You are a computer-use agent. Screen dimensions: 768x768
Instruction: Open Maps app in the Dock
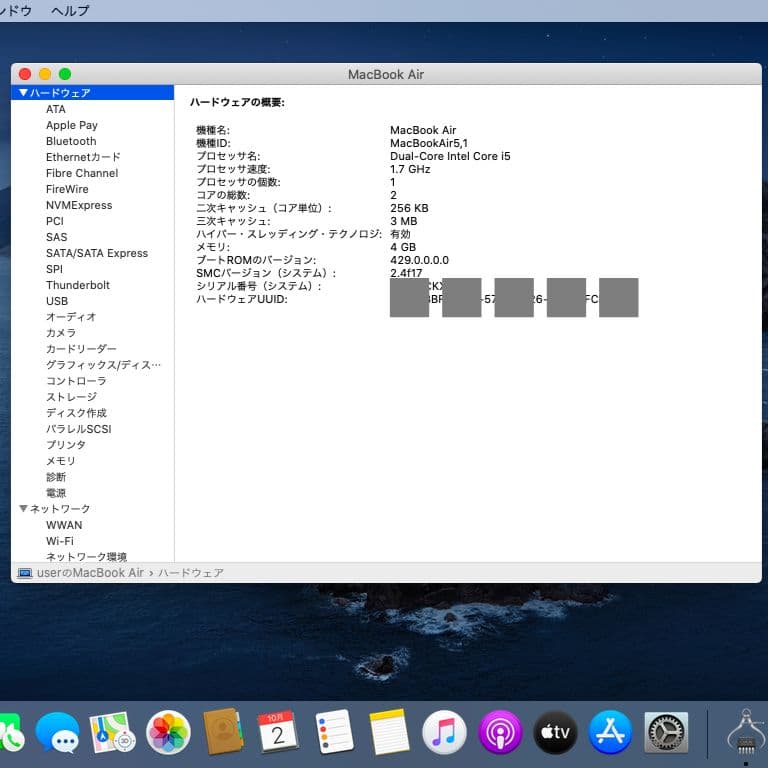pyautogui.click(x=113, y=732)
